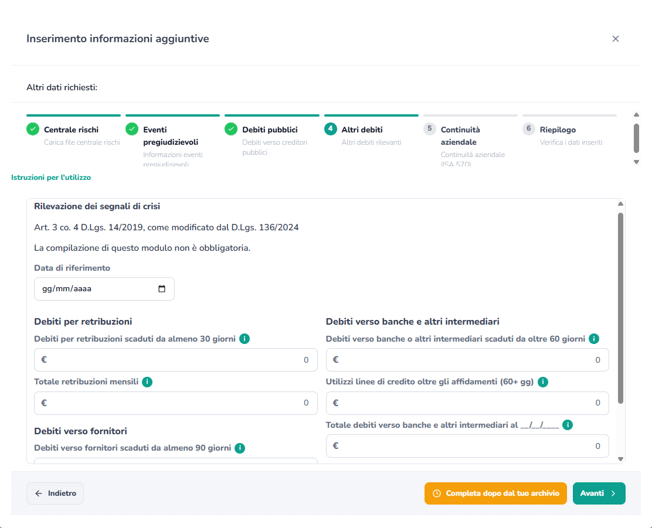Click the Avanti button

tap(599, 493)
